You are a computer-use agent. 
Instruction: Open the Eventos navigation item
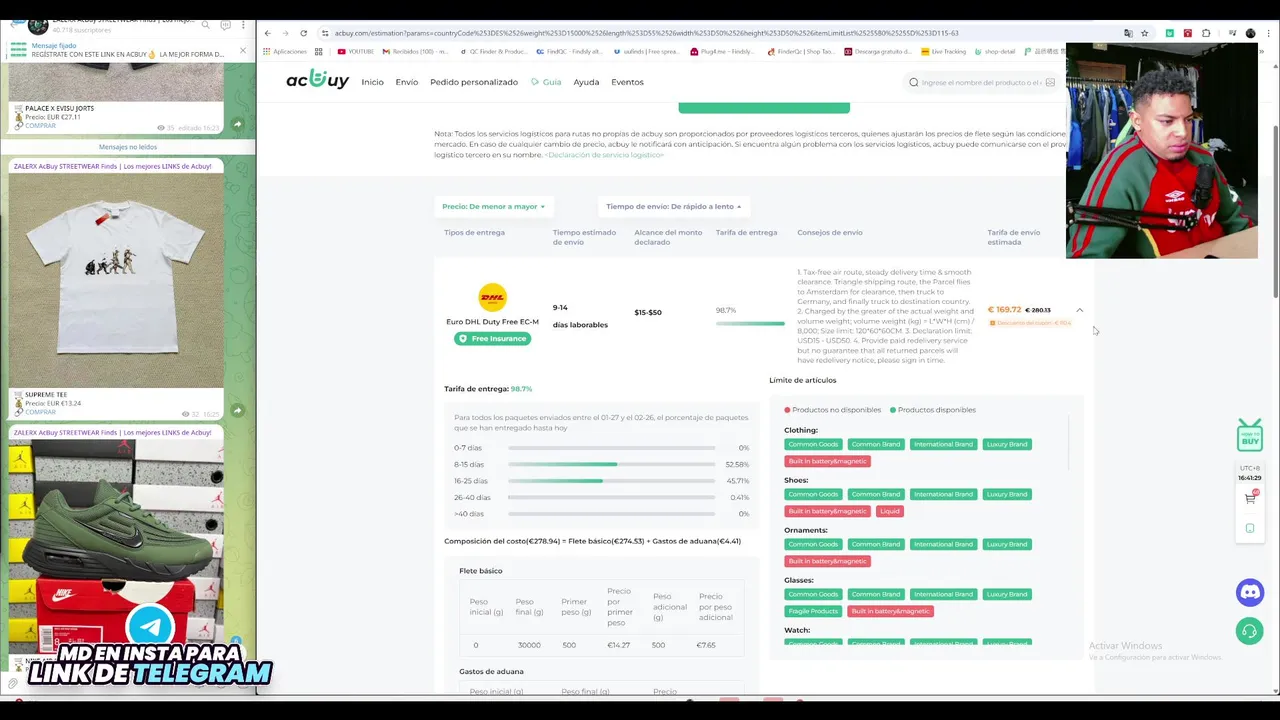pos(627,82)
